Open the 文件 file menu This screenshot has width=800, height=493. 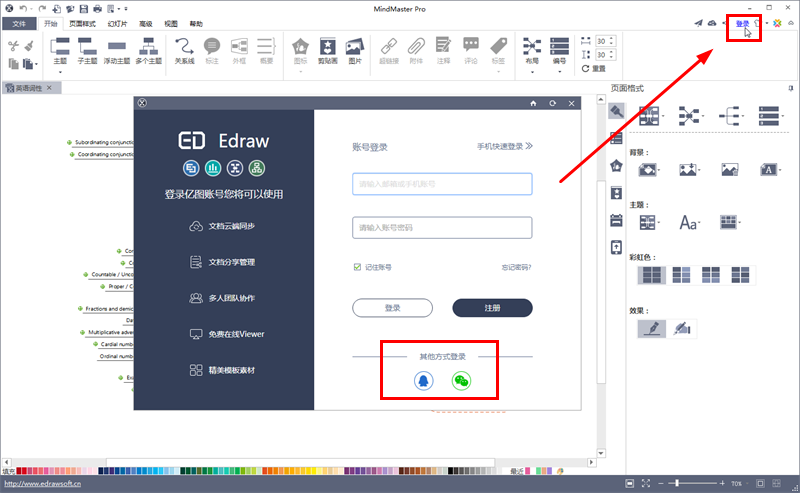tap(19, 23)
